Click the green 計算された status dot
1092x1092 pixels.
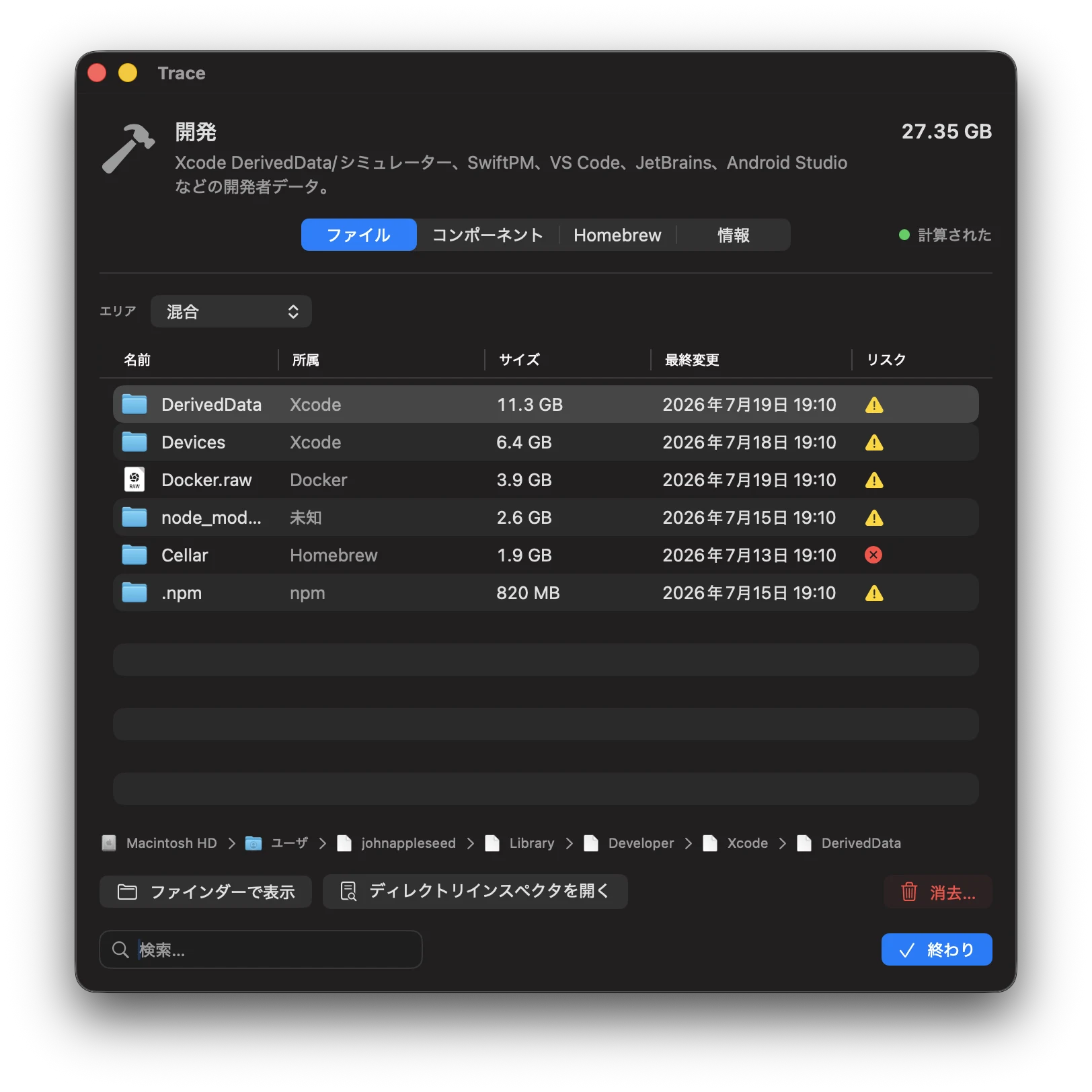point(904,235)
